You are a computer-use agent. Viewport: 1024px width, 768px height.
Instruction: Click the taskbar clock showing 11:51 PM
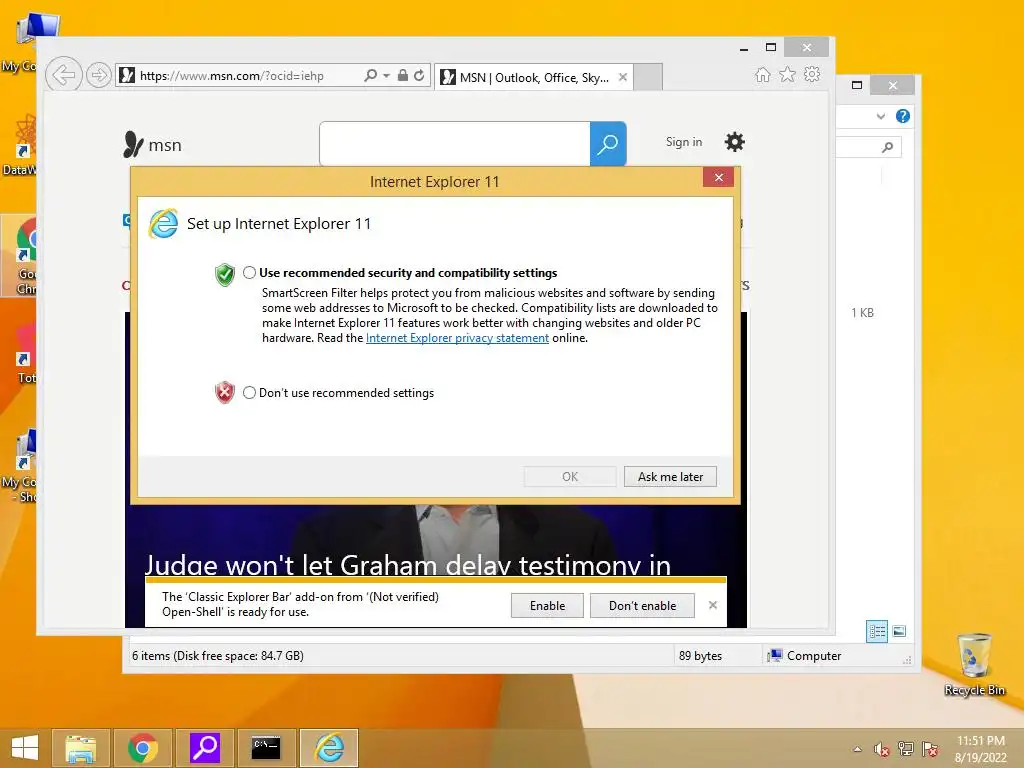tap(980, 749)
